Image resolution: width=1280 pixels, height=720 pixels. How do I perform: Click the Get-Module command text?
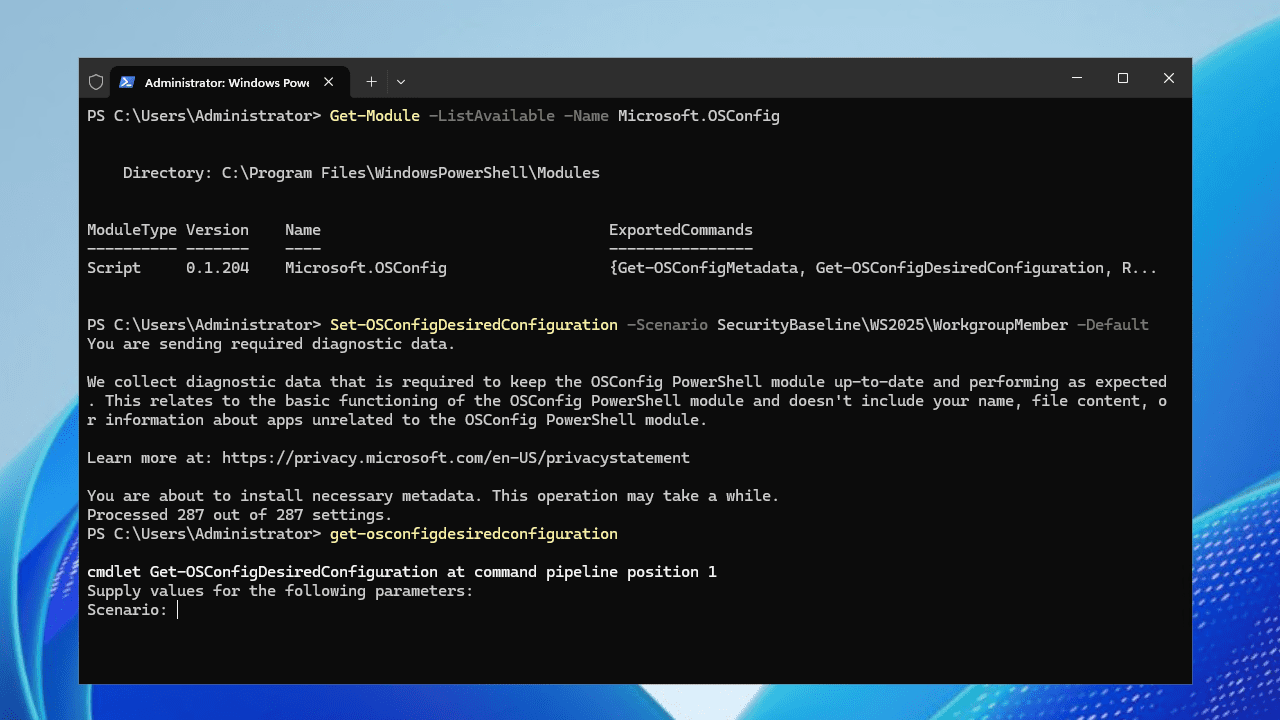point(375,116)
